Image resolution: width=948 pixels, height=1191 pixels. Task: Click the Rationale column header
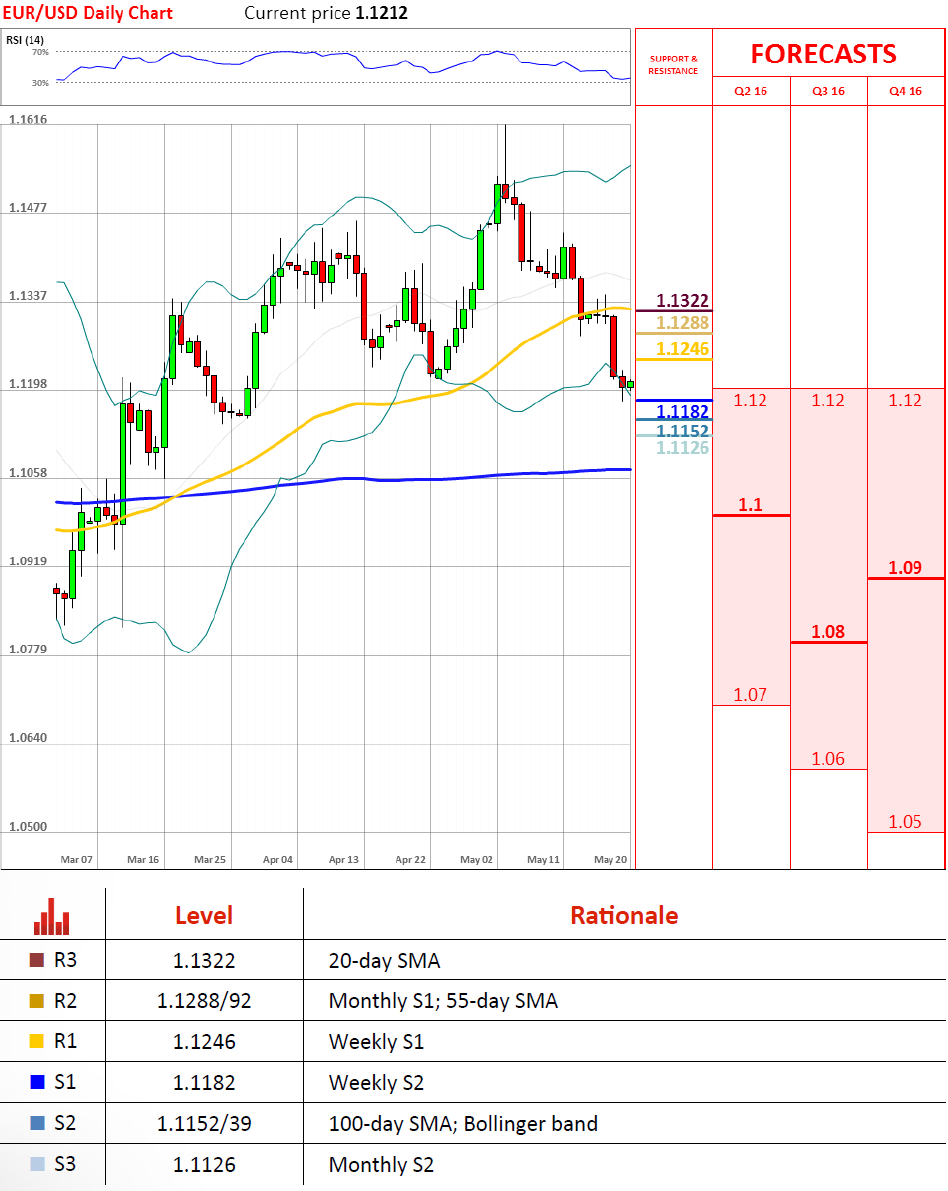point(624,915)
